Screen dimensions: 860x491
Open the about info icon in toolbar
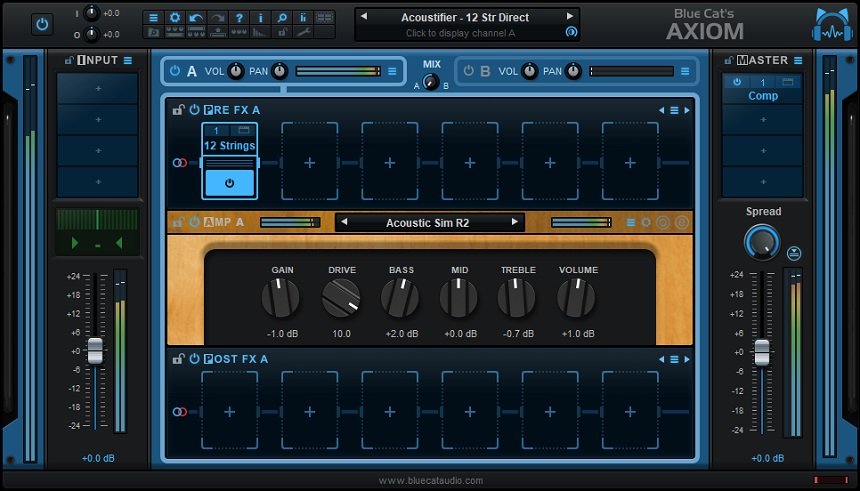click(x=261, y=18)
